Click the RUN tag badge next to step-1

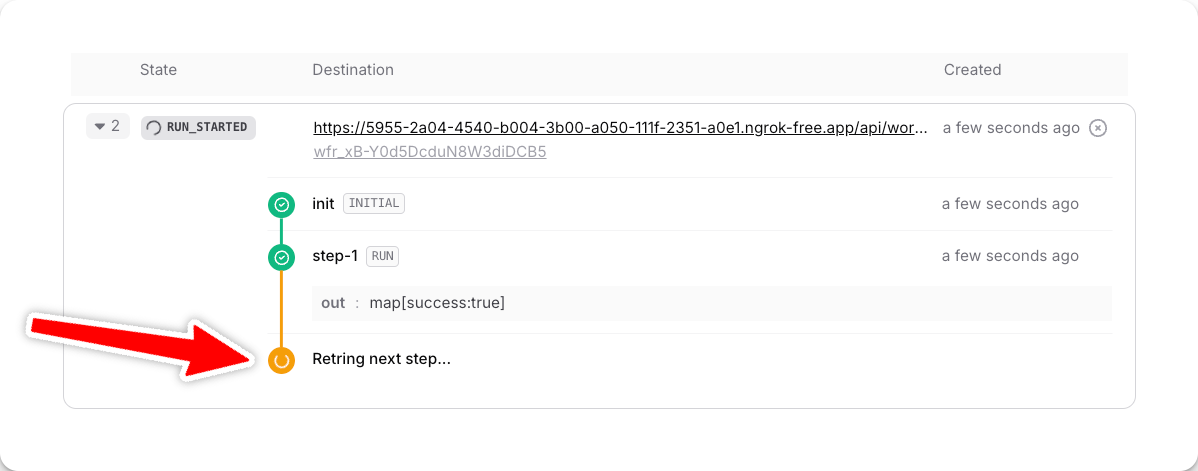coord(383,256)
